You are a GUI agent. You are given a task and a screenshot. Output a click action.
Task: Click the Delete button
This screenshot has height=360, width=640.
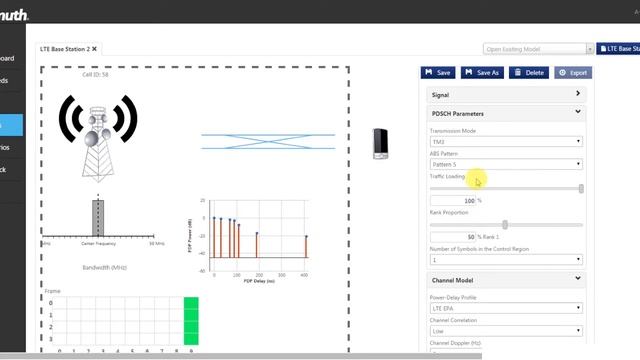[x=529, y=73]
